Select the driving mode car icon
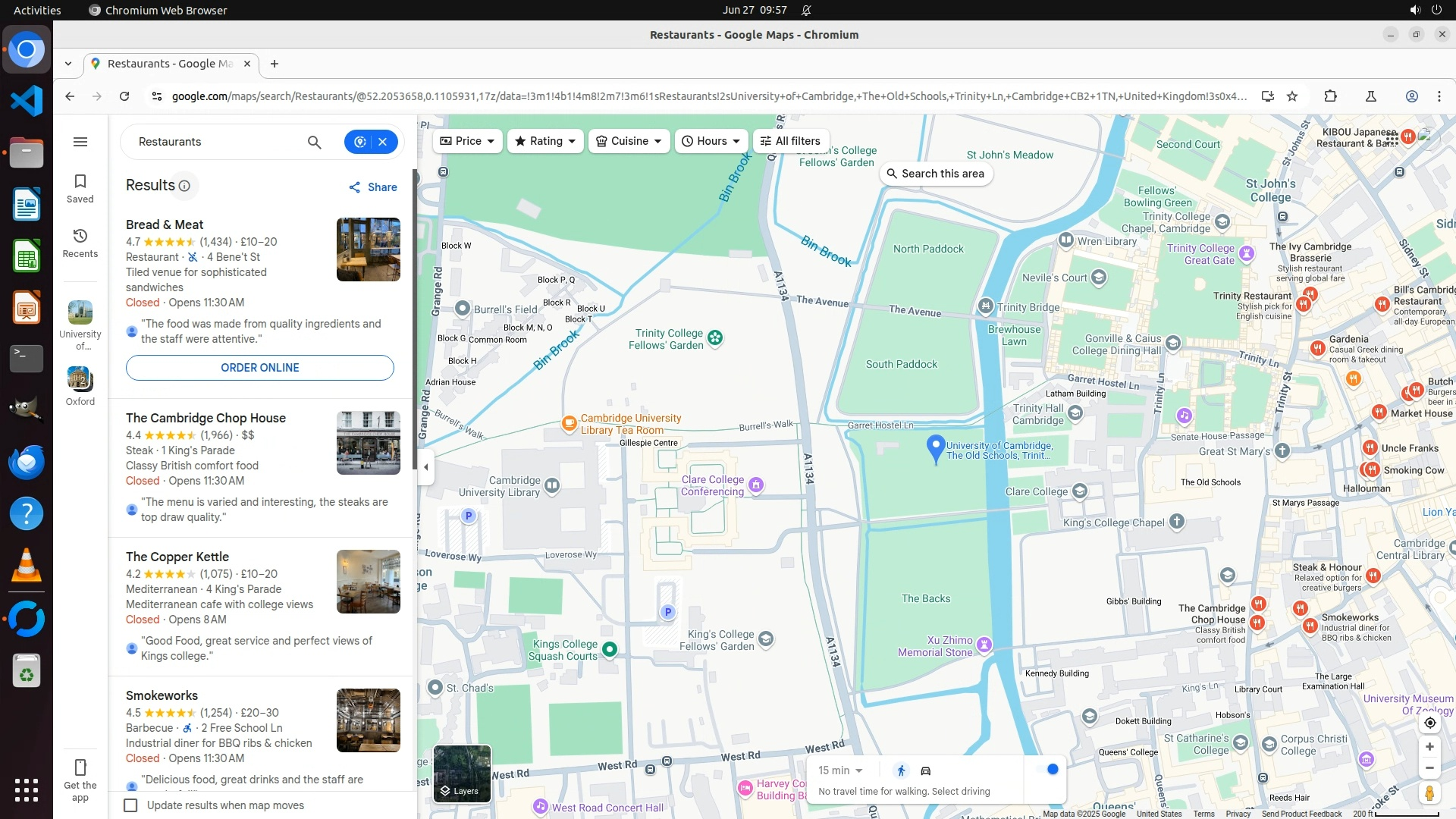 point(925,770)
